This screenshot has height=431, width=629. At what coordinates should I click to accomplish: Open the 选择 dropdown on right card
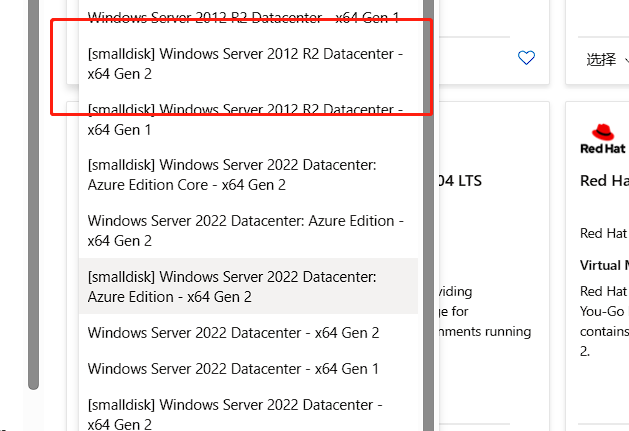click(607, 60)
